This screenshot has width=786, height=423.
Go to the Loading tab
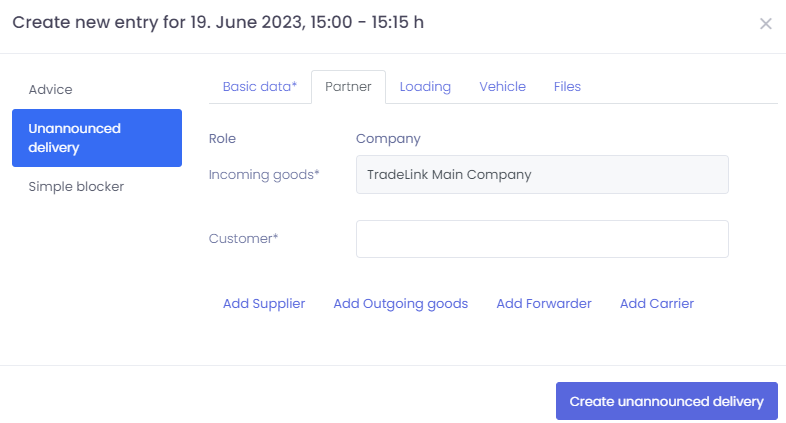pyautogui.click(x=425, y=87)
